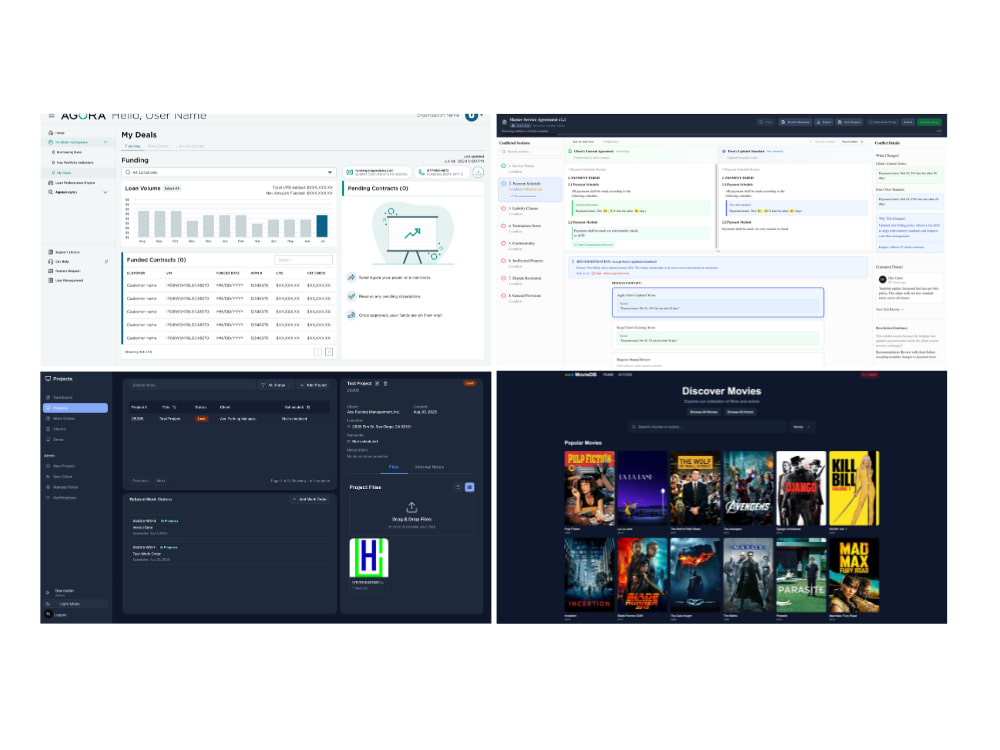Switch to the Funding tab in My Deals
The image size is (1000, 750).
pos(133,146)
